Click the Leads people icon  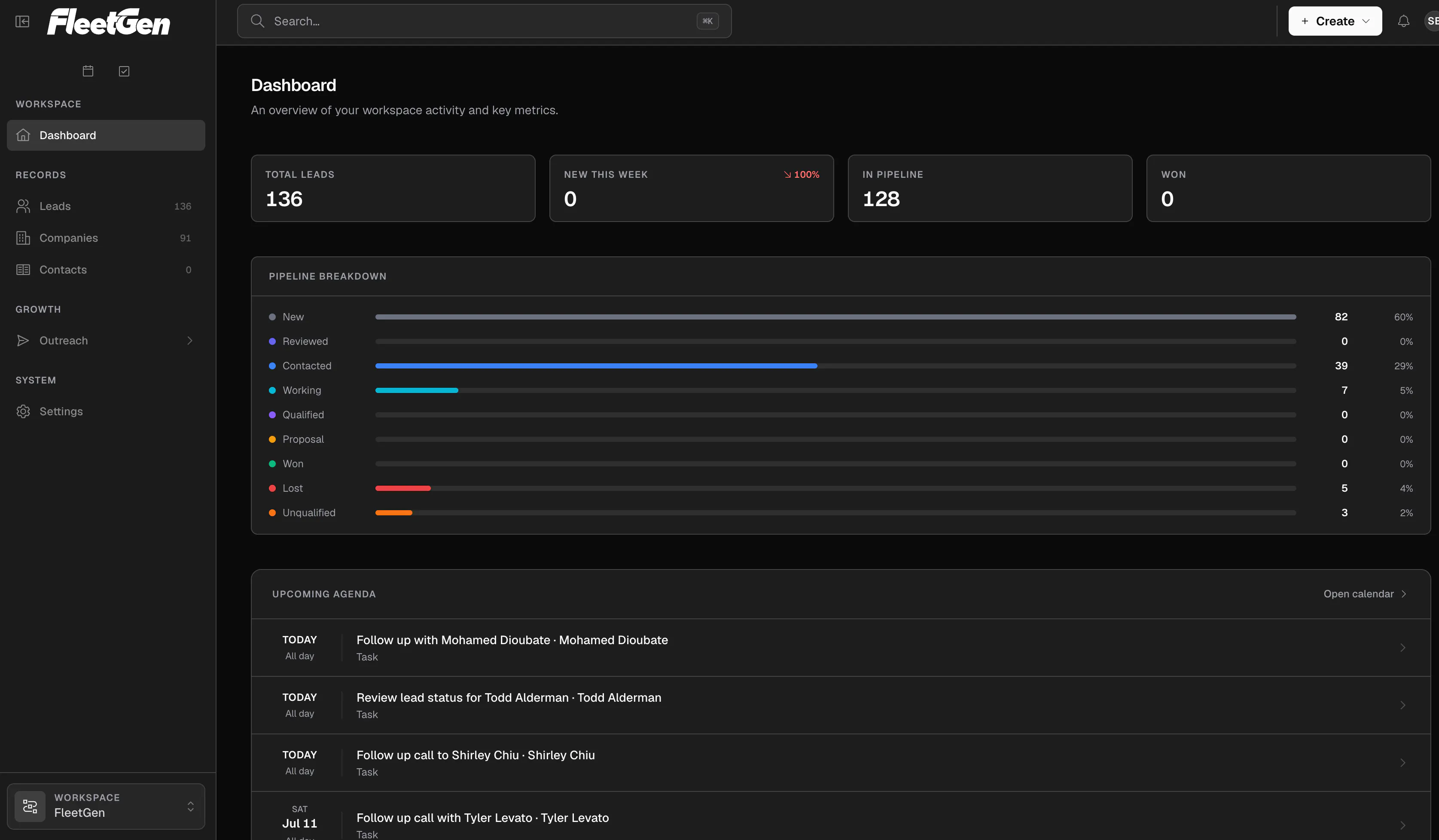[23, 206]
